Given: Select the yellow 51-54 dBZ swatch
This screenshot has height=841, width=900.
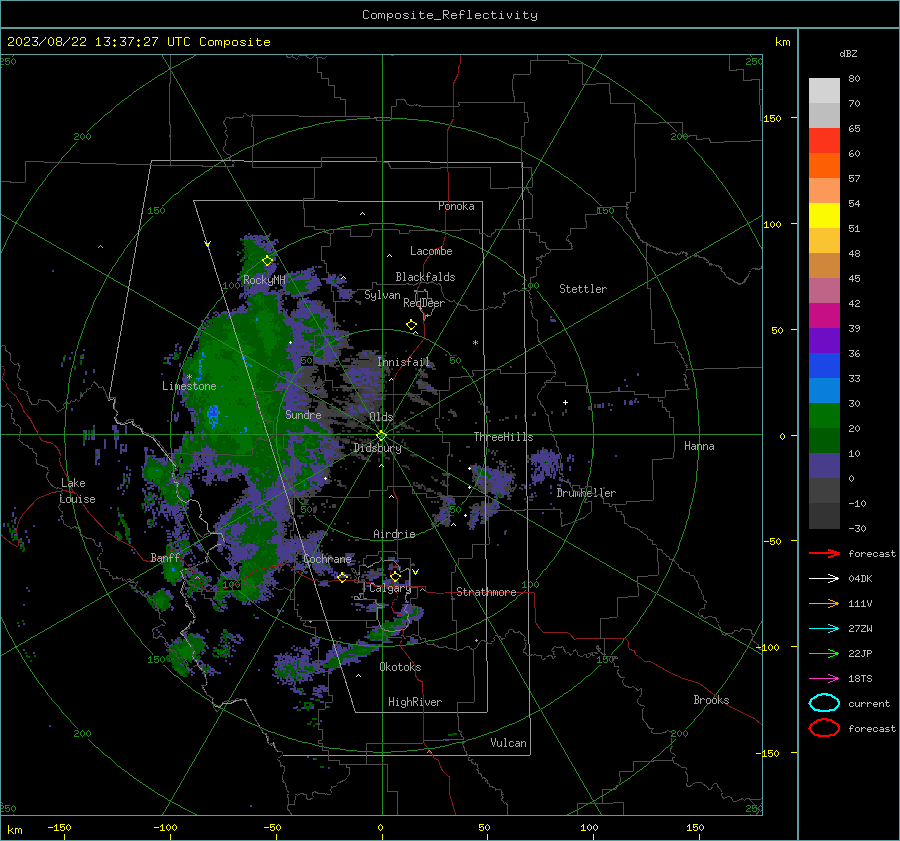Looking at the screenshot, I should coord(824,216).
